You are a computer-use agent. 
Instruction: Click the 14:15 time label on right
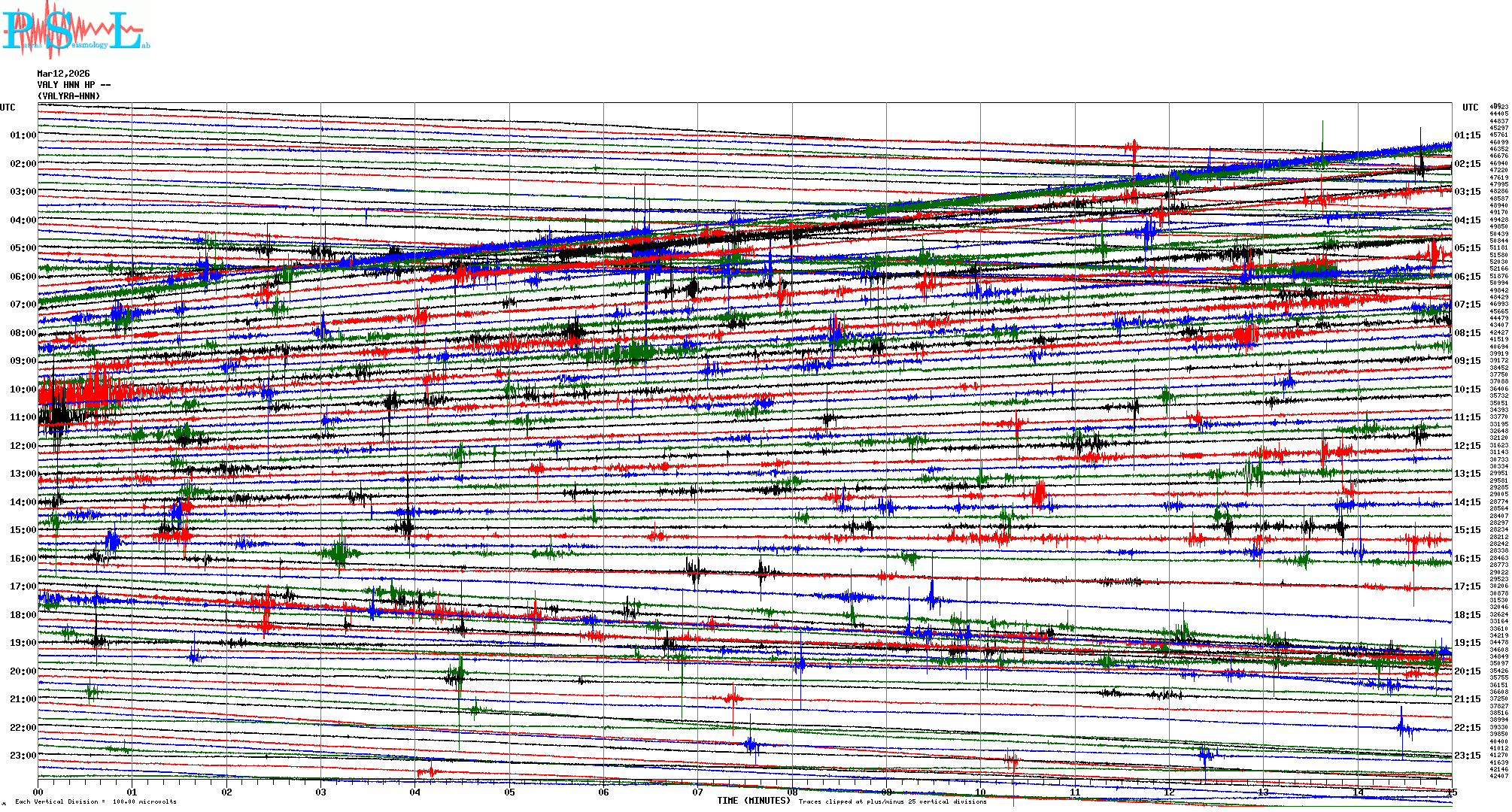point(1467,502)
